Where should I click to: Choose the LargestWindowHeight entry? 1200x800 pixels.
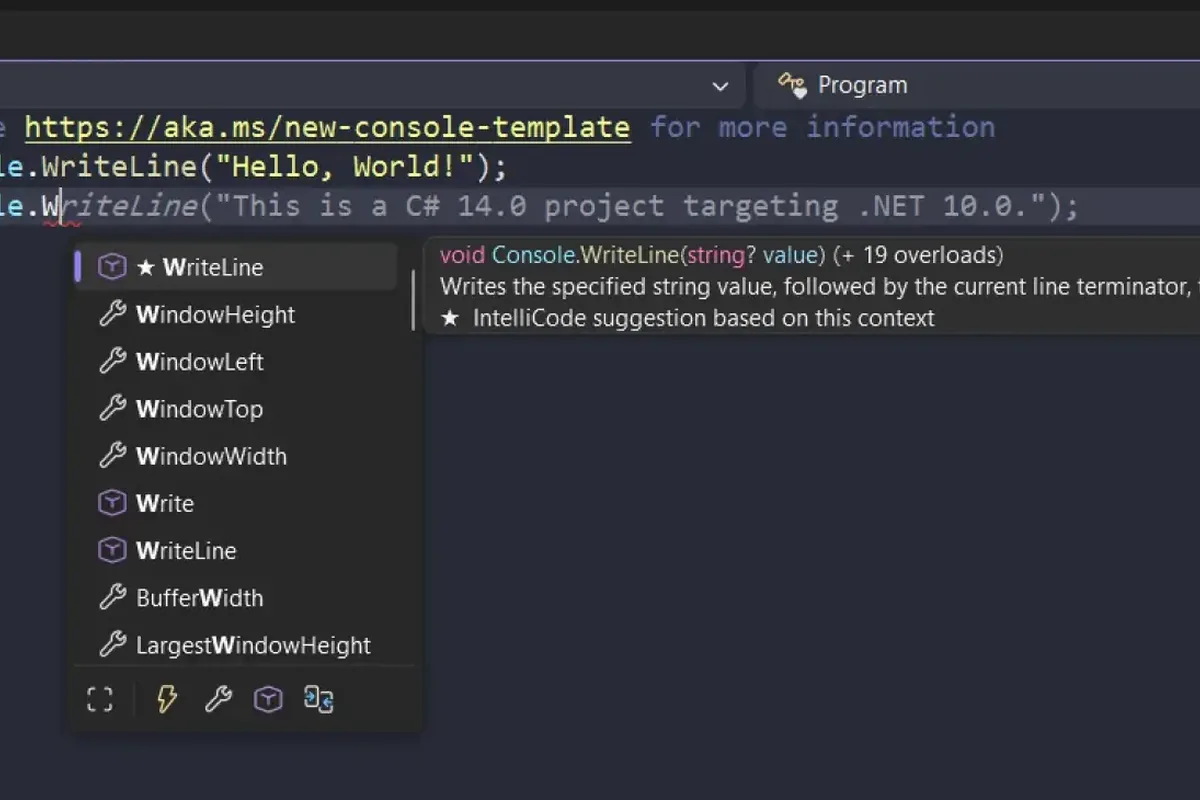[x=237, y=645]
